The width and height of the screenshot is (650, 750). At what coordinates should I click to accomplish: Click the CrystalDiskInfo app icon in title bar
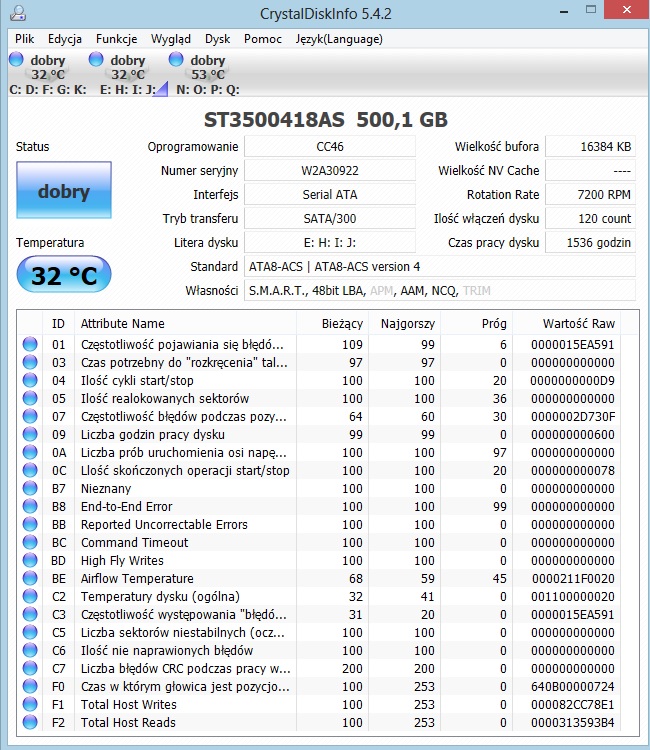tap(18, 12)
